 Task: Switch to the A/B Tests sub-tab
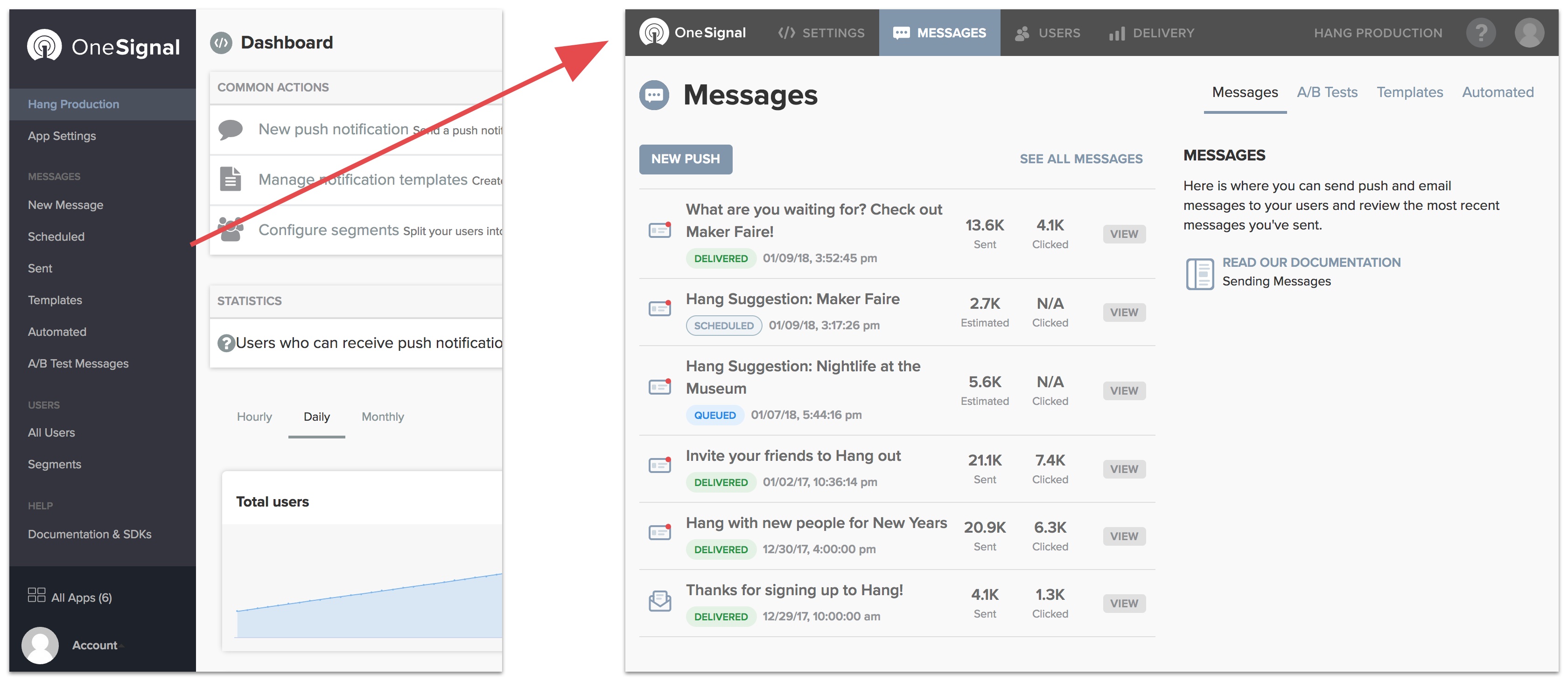[x=1327, y=92]
